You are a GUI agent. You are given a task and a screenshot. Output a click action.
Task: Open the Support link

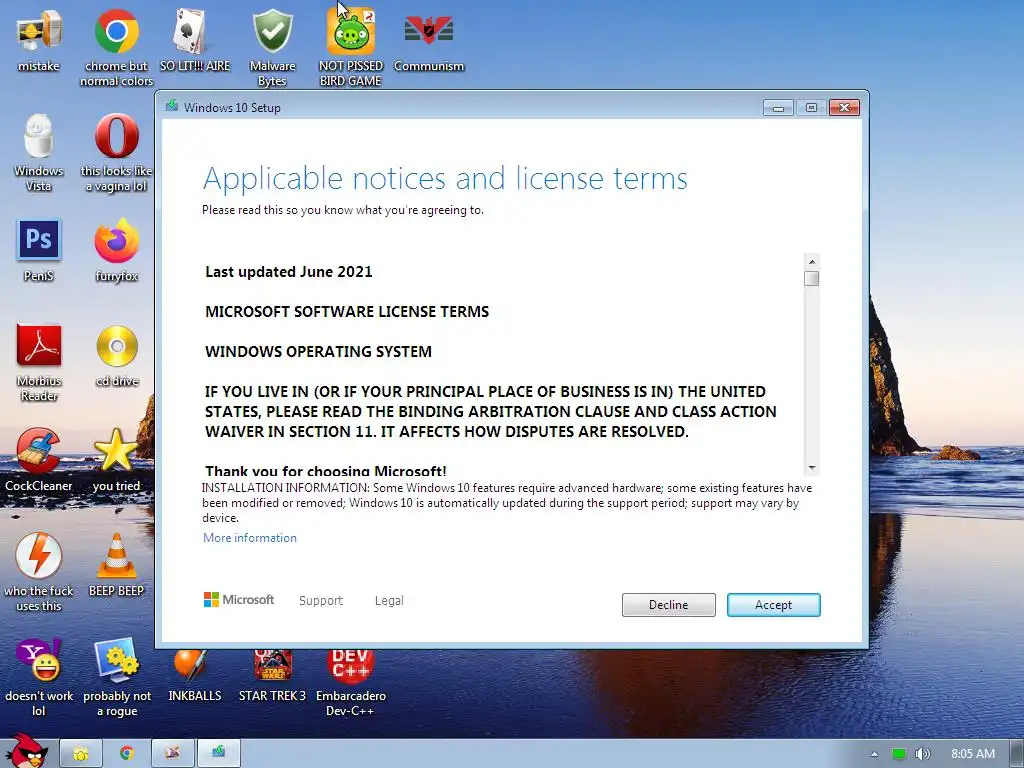click(x=321, y=600)
